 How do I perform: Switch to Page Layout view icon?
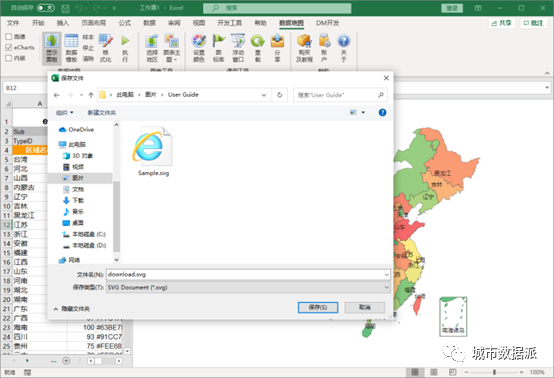pyautogui.click(x=434, y=372)
